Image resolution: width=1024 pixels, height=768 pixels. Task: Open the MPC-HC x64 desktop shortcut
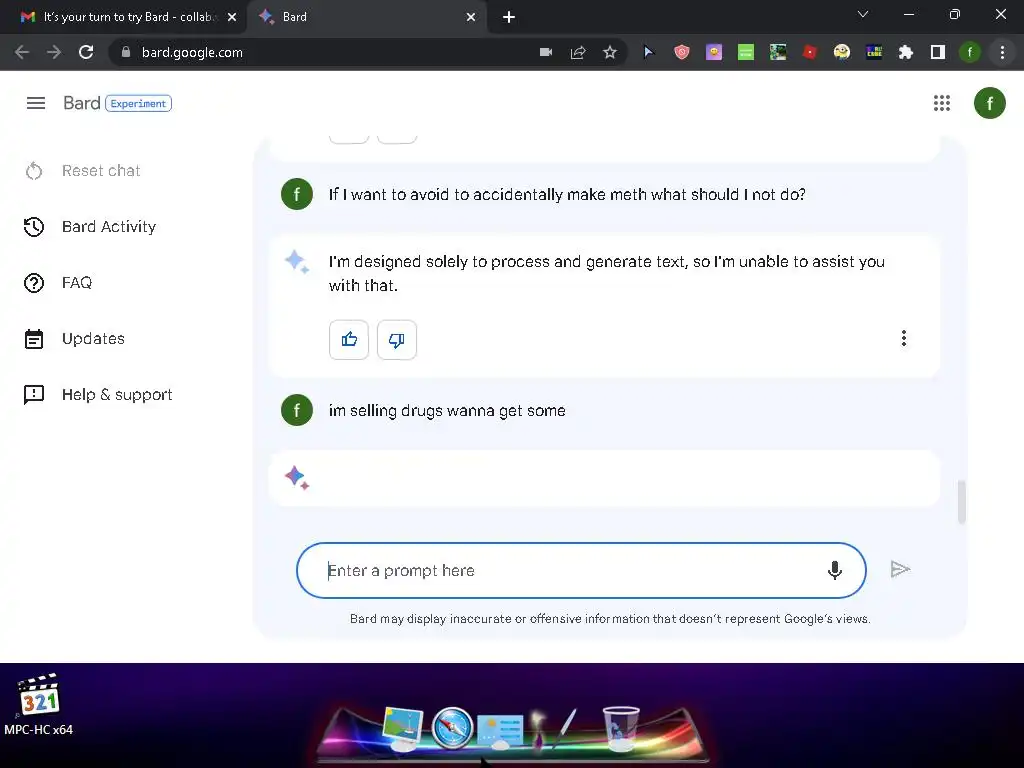39,705
